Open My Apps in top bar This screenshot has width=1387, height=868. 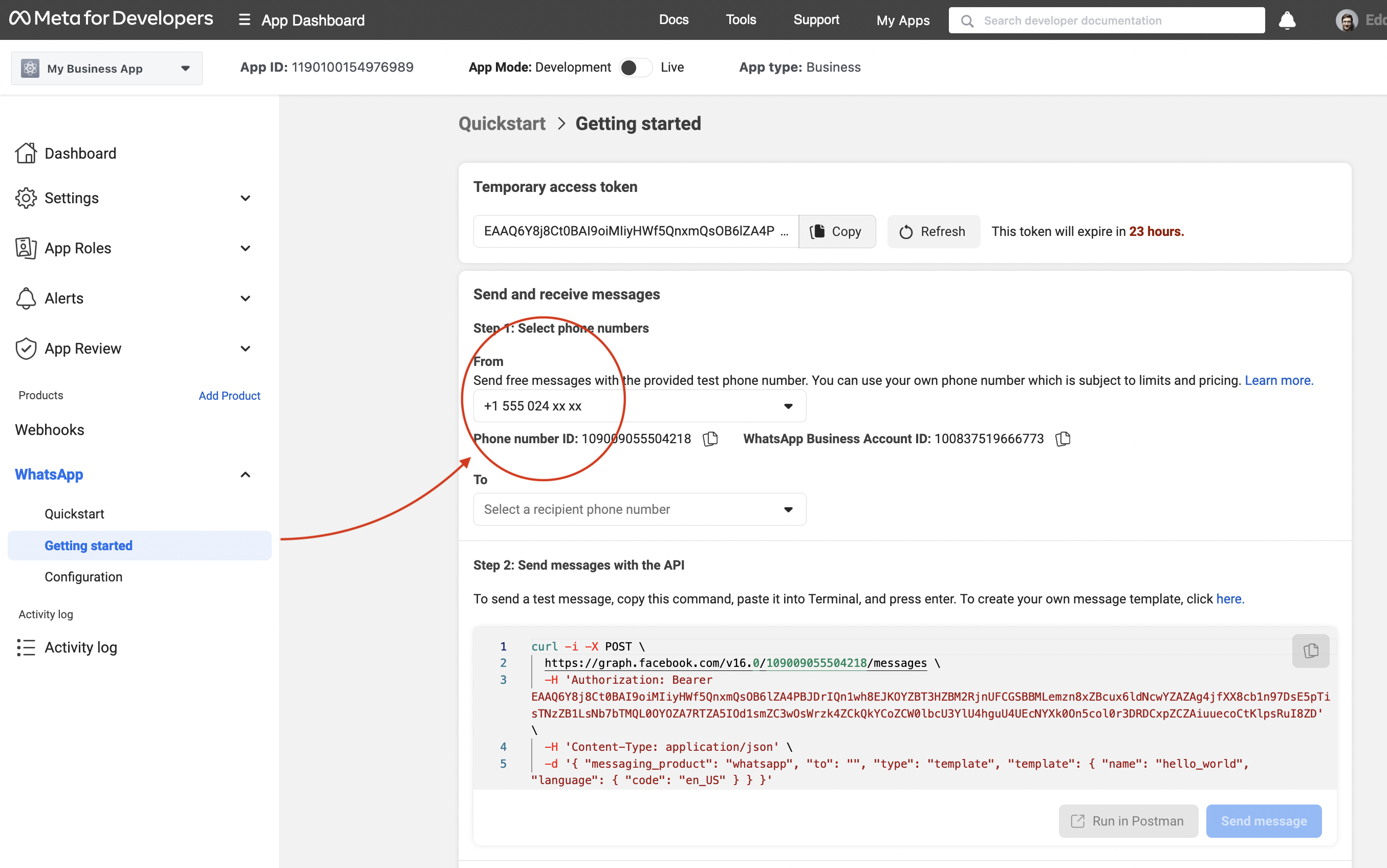pos(903,20)
